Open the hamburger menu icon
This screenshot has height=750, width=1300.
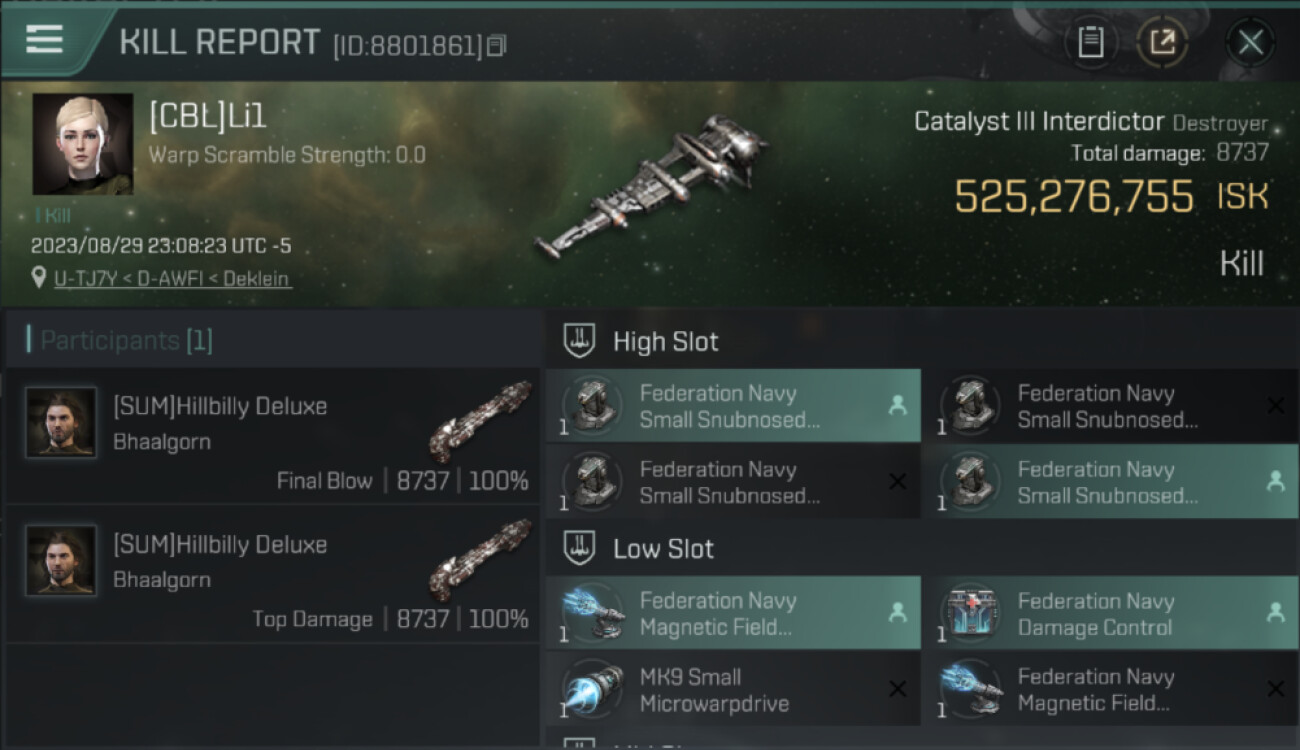44,39
